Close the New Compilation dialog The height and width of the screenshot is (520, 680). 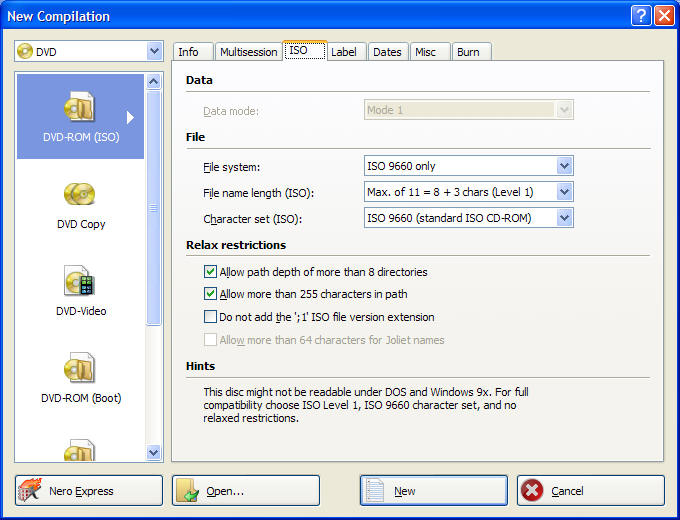pos(664,16)
